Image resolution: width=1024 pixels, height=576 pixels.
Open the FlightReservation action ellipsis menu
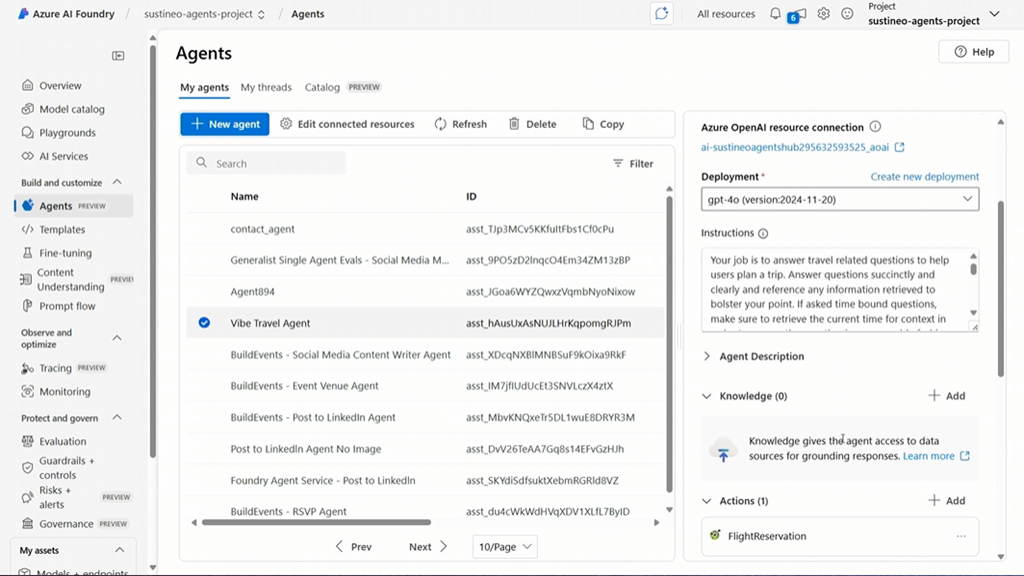[961, 536]
